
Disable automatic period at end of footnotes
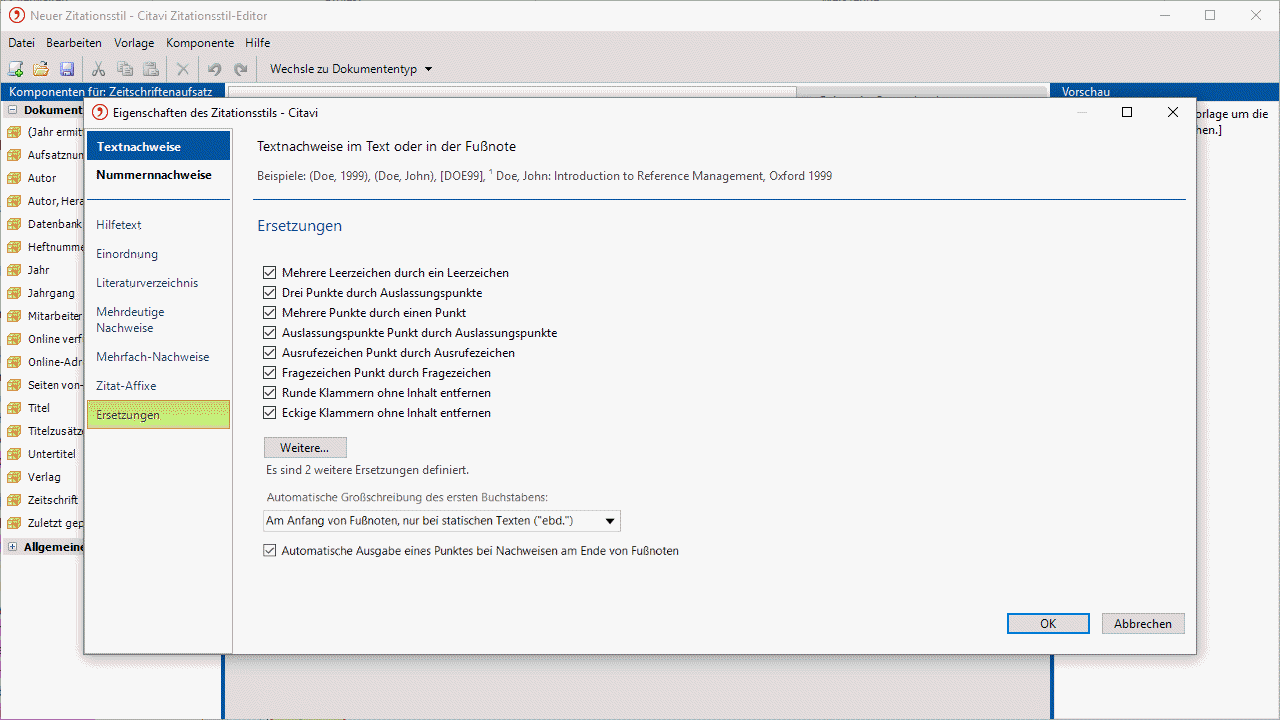point(269,550)
